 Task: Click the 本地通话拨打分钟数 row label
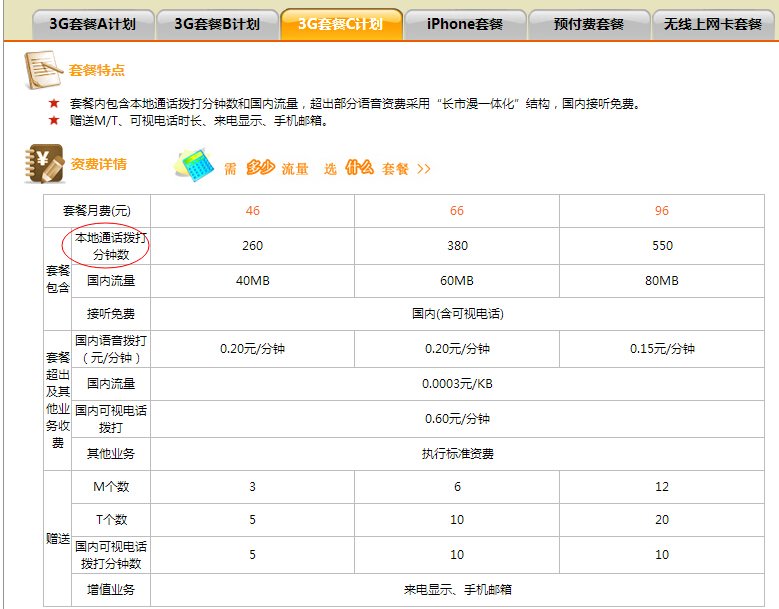(x=111, y=246)
